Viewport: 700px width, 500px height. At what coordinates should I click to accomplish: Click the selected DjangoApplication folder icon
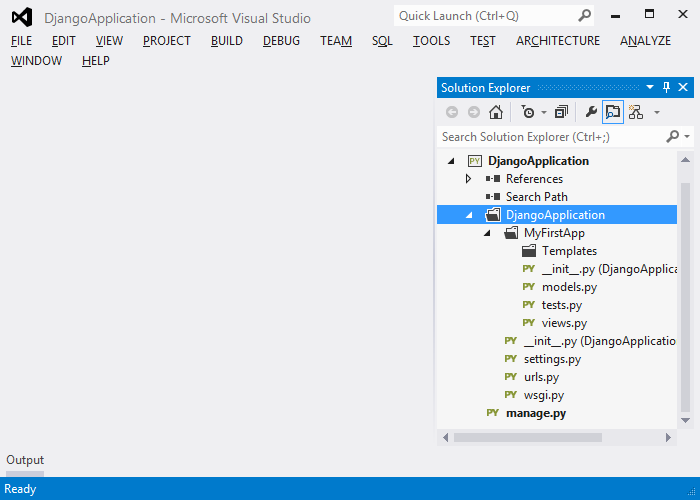click(493, 215)
